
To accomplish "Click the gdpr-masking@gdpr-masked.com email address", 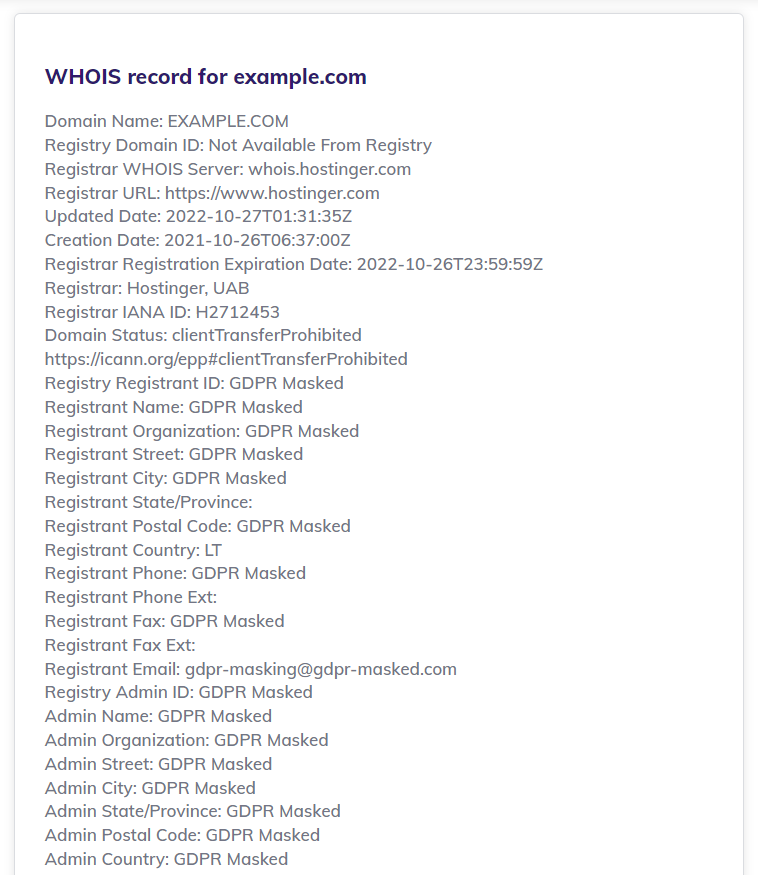I will point(321,669).
